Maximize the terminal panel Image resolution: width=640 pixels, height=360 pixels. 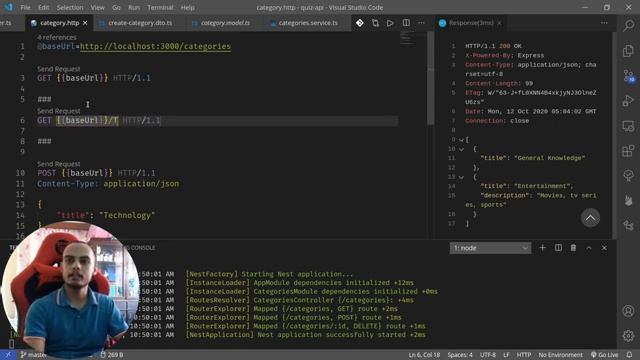(589, 248)
